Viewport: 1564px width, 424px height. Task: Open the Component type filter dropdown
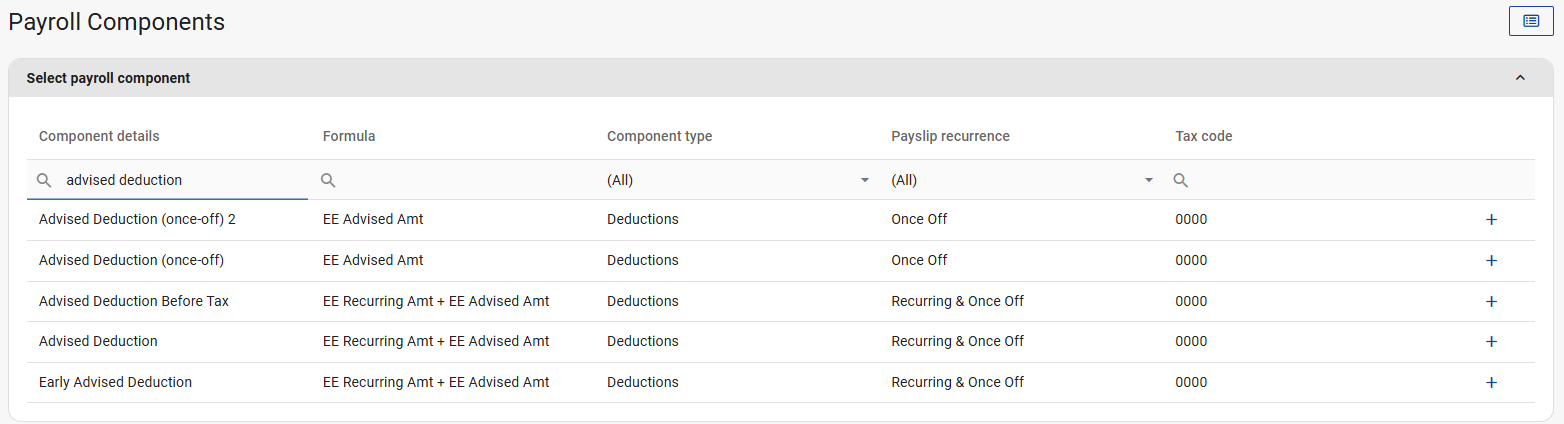click(x=738, y=180)
